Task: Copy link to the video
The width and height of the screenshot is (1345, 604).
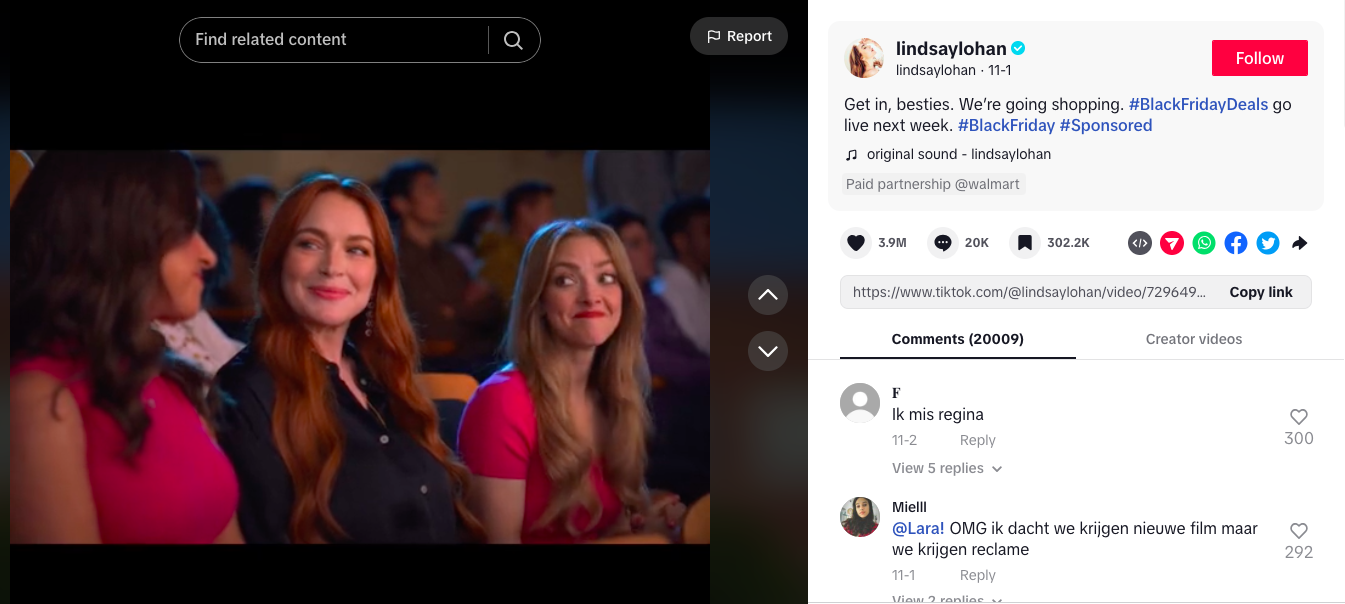Action: pos(1260,292)
